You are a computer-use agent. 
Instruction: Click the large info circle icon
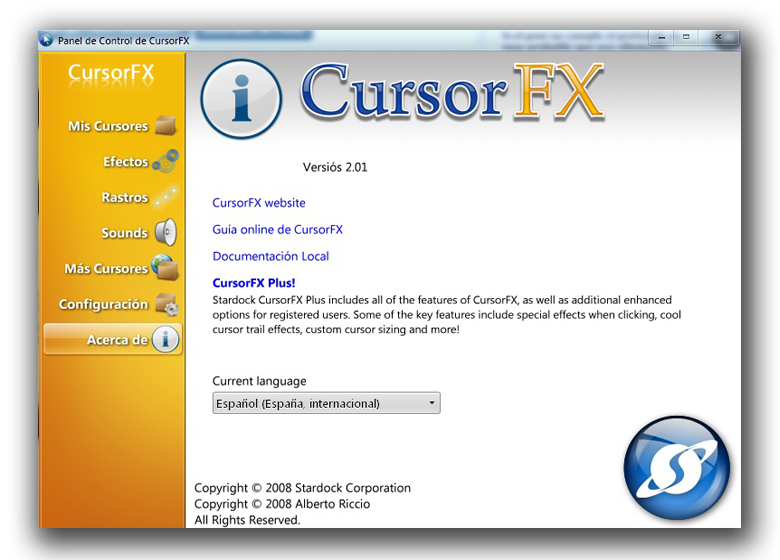point(241,98)
